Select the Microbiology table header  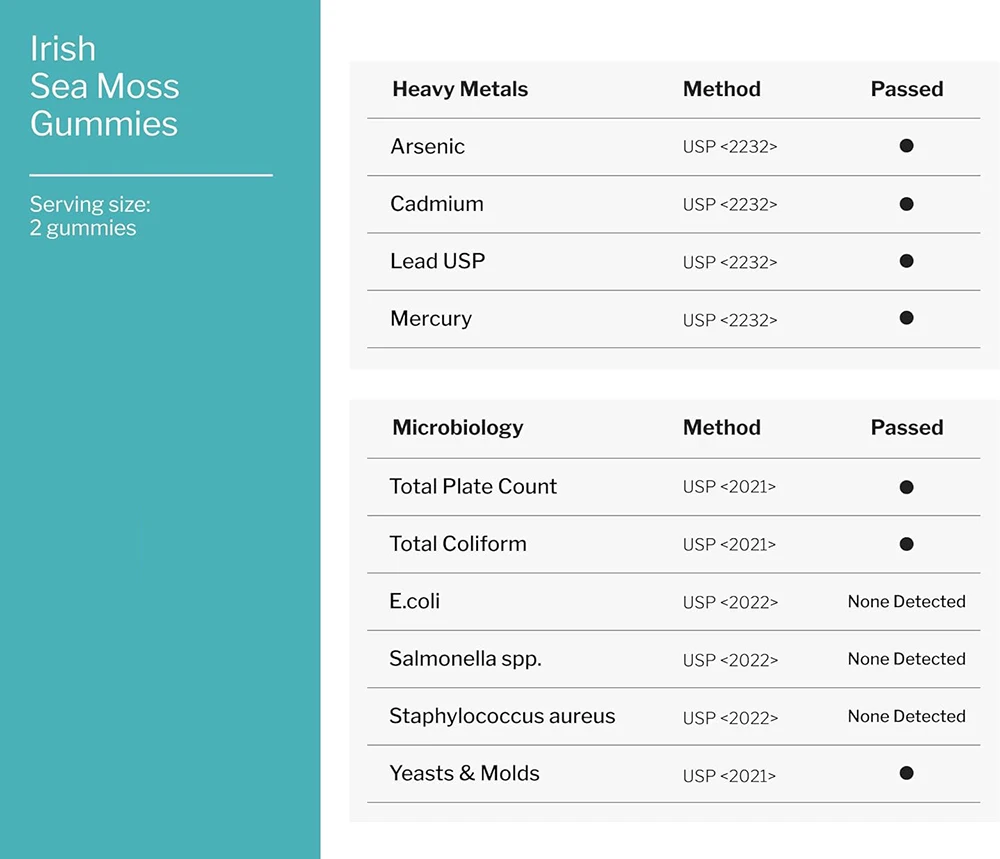click(x=457, y=427)
